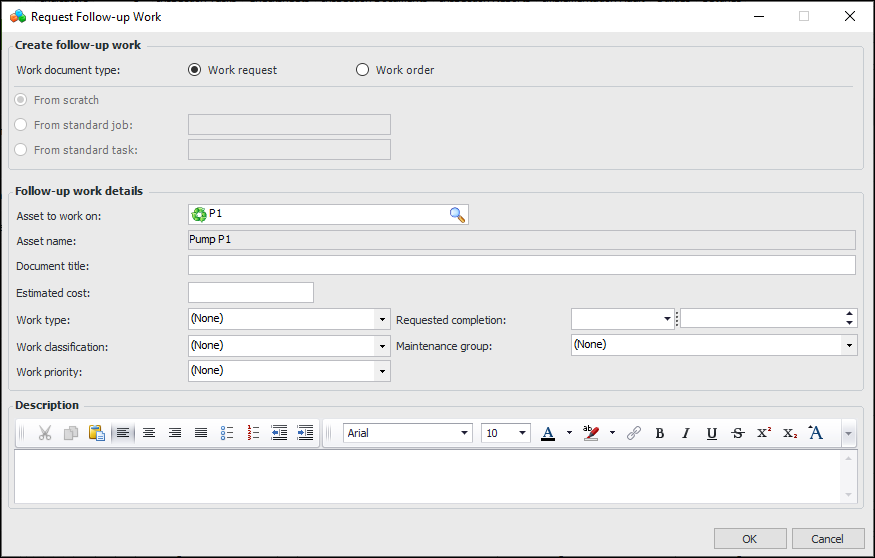Expand the Maintenance group dropdown
The height and width of the screenshot is (558, 875).
tap(849, 344)
